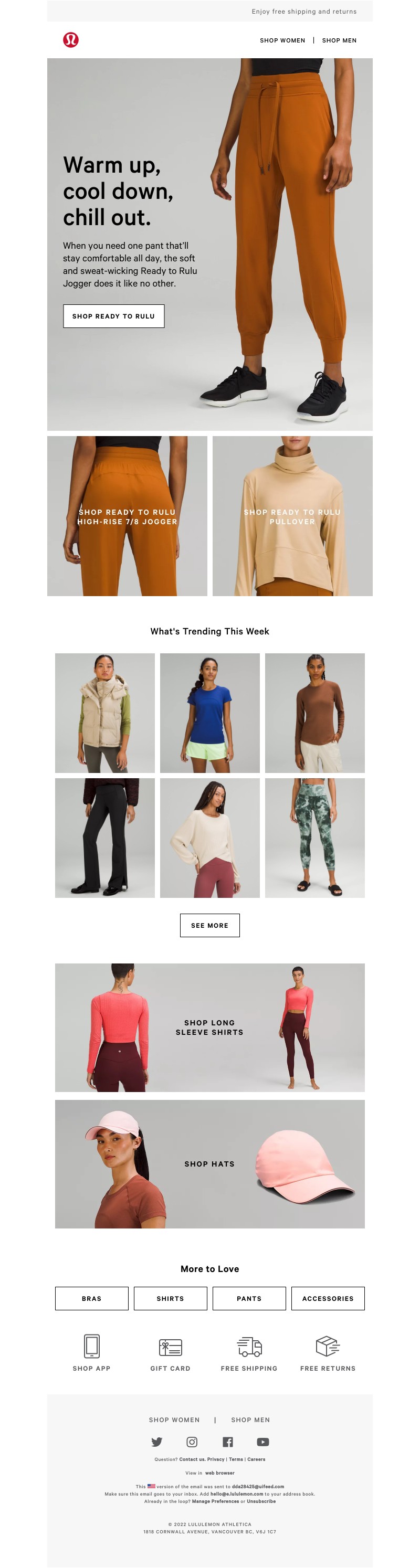
Task: Select the Bras category button
Action: tap(92, 1298)
